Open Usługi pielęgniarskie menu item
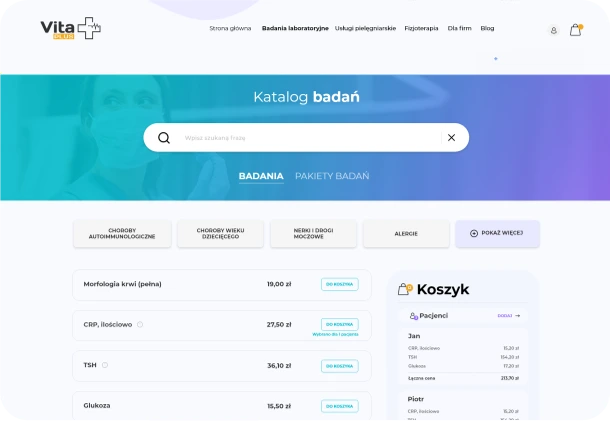This screenshot has width=610, height=421. [x=365, y=28]
